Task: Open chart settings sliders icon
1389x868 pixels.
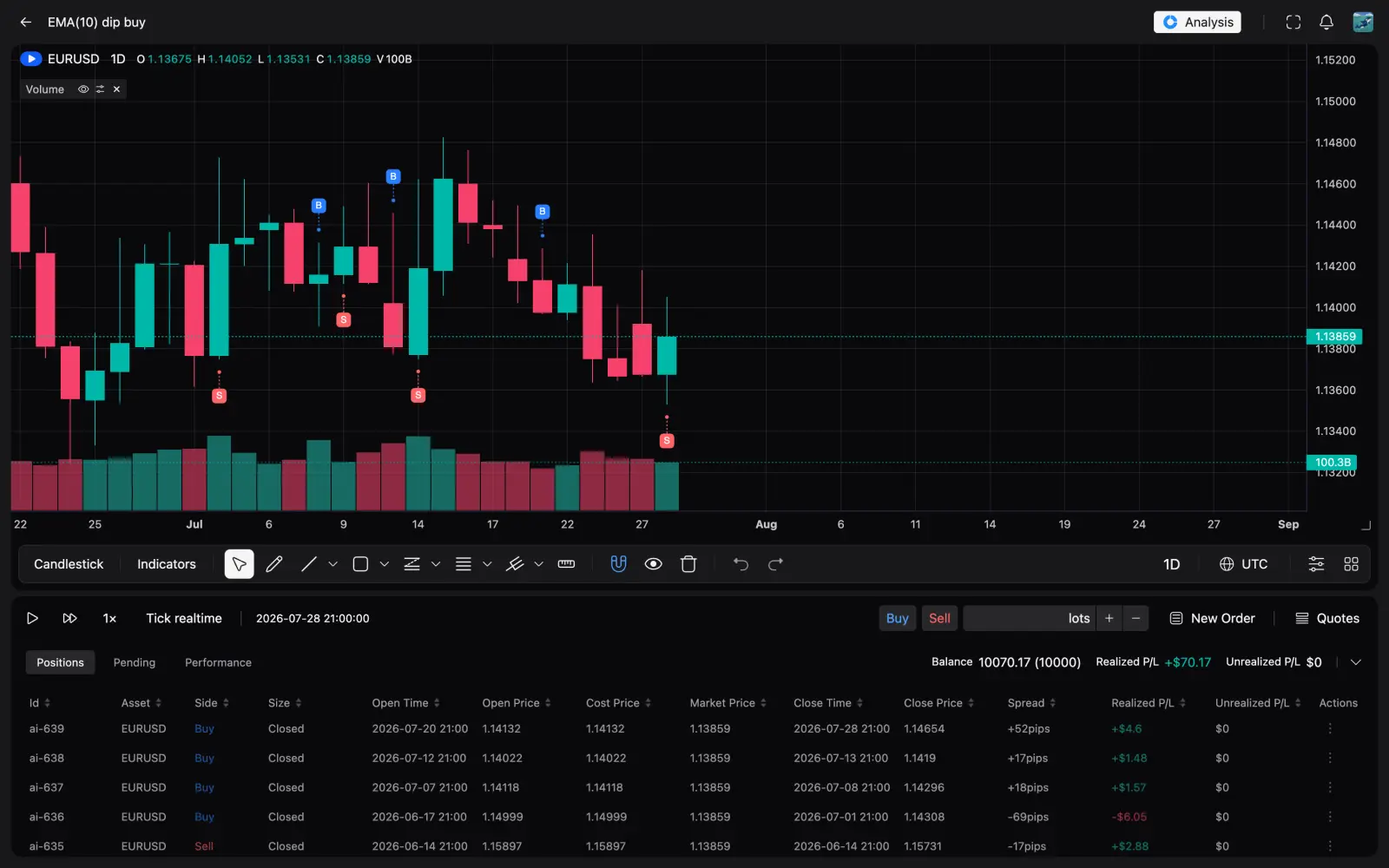Action: tap(1316, 564)
